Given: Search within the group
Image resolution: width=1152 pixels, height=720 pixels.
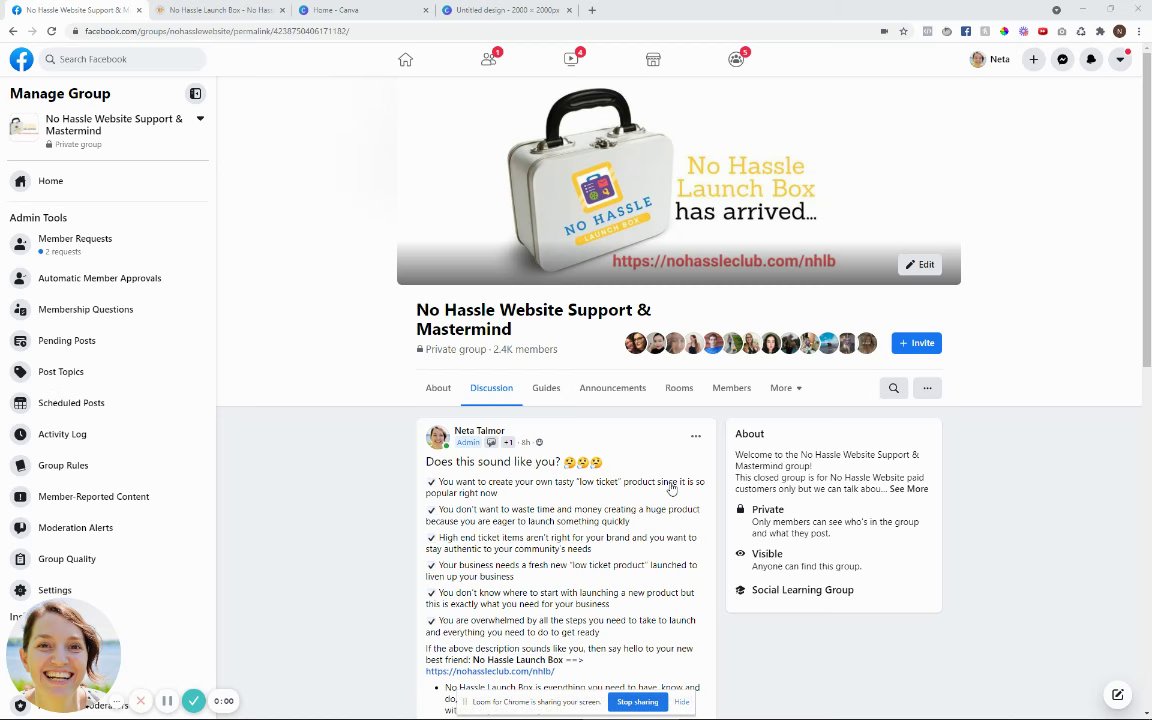Looking at the screenshot, I should [893, 388].
